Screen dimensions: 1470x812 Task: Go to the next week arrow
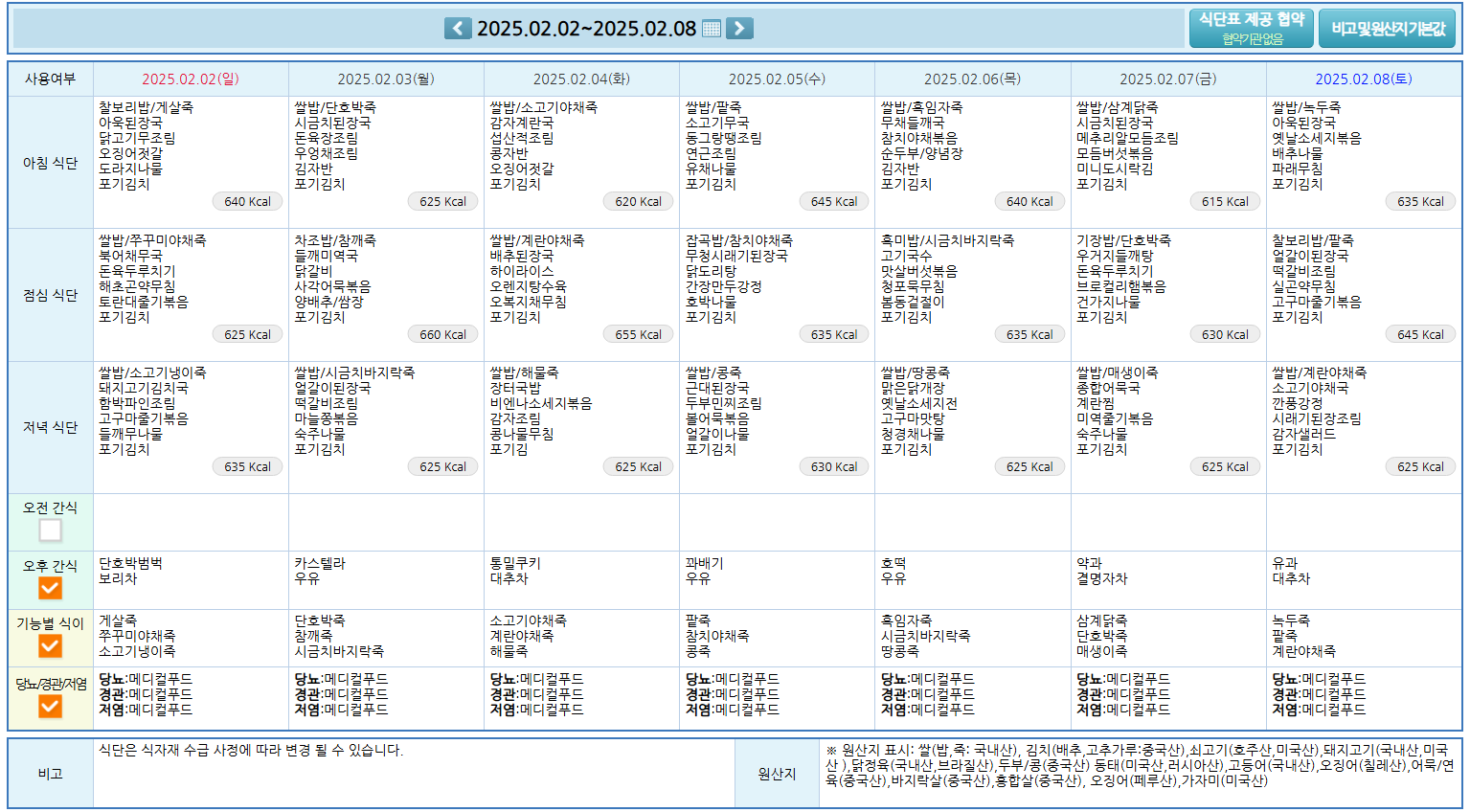click(x=739, y=29)
